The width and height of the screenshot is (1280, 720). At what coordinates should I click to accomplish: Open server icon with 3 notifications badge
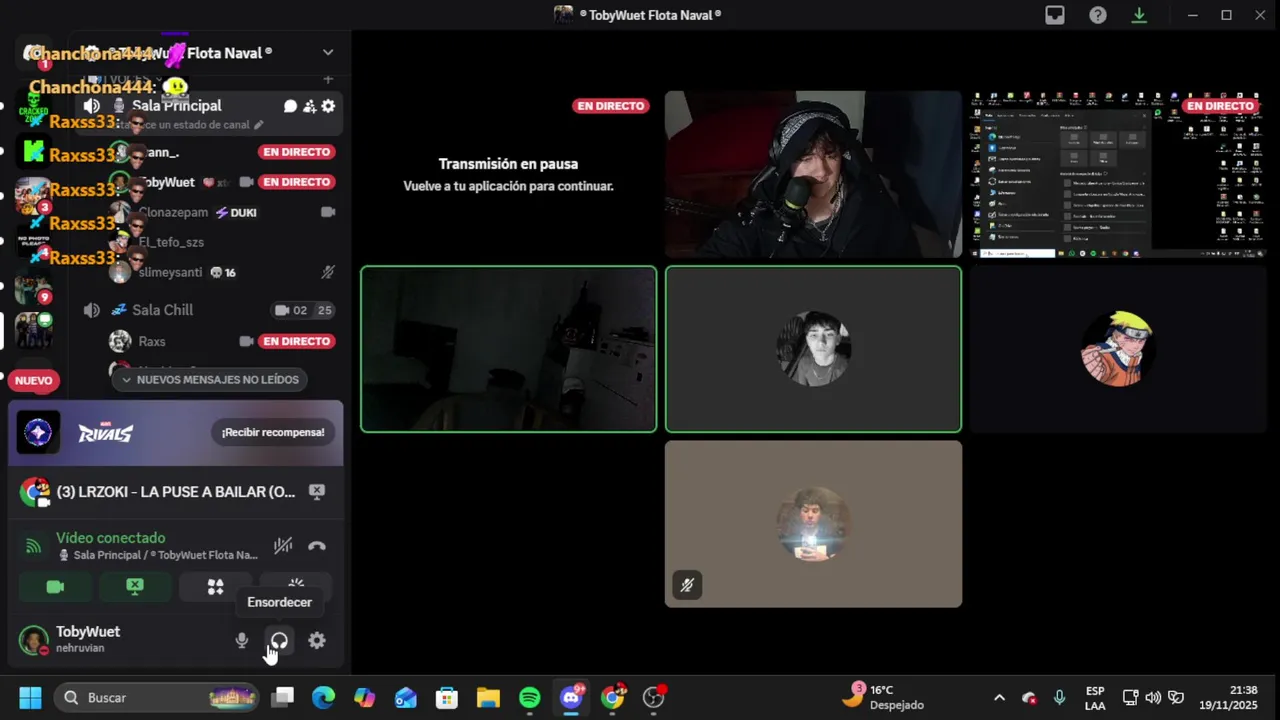click(x=33, y=196)
